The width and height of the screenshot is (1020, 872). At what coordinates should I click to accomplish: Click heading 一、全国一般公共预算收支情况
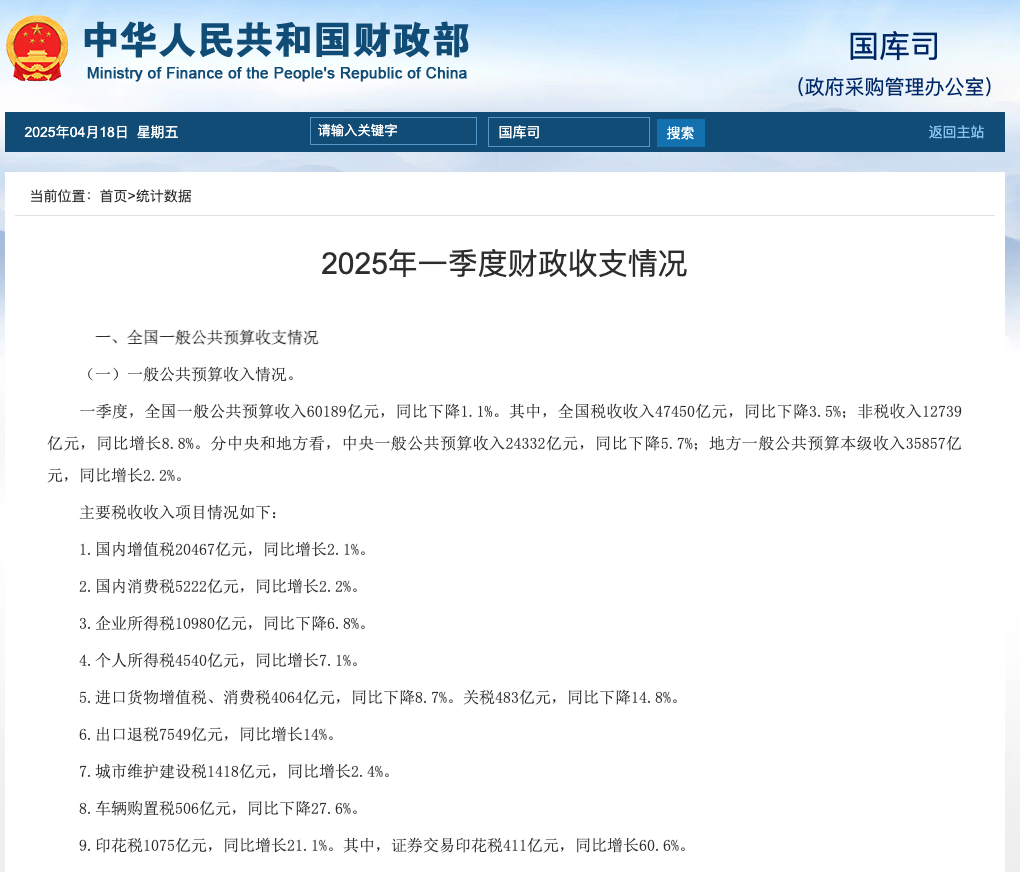pyautogui.click(x=206, y=337)
